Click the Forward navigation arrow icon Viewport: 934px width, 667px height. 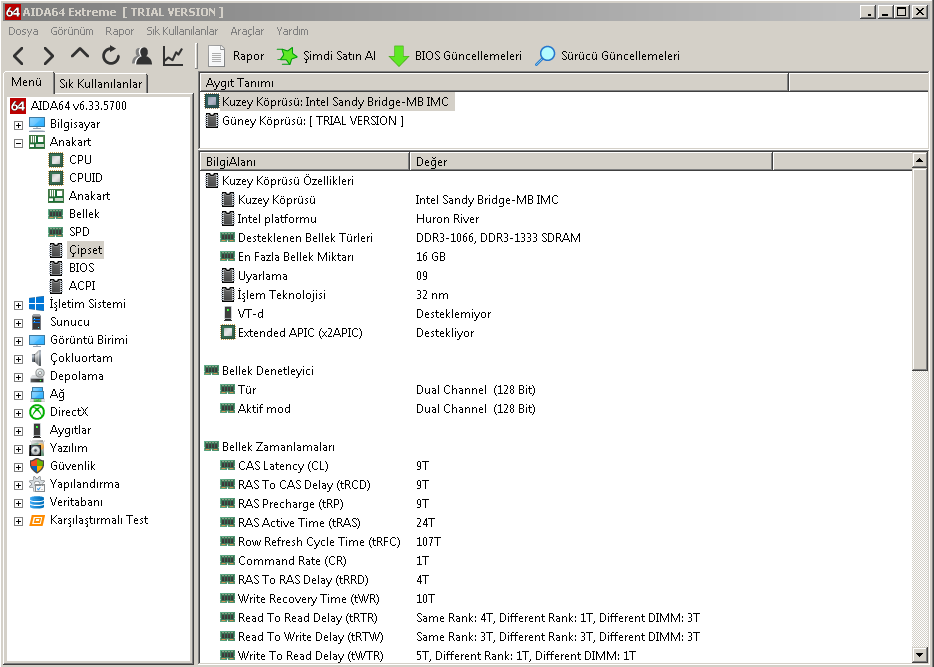(49, 56)
